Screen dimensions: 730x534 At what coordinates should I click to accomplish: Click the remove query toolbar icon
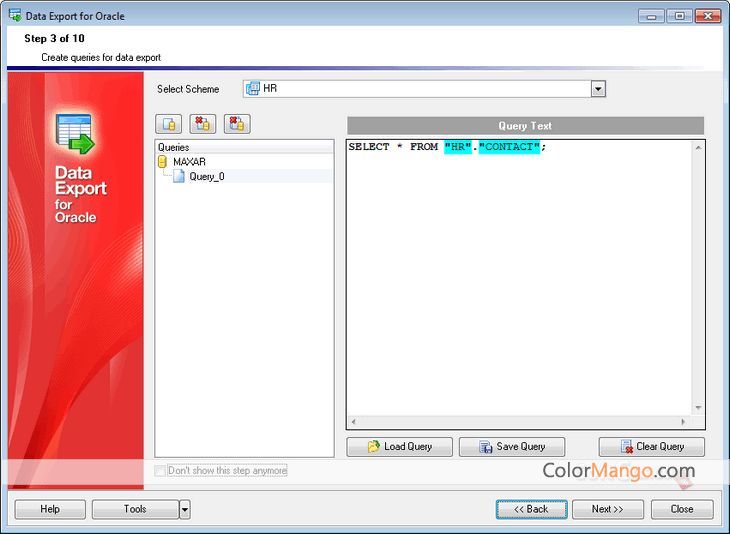pos(203,124)
